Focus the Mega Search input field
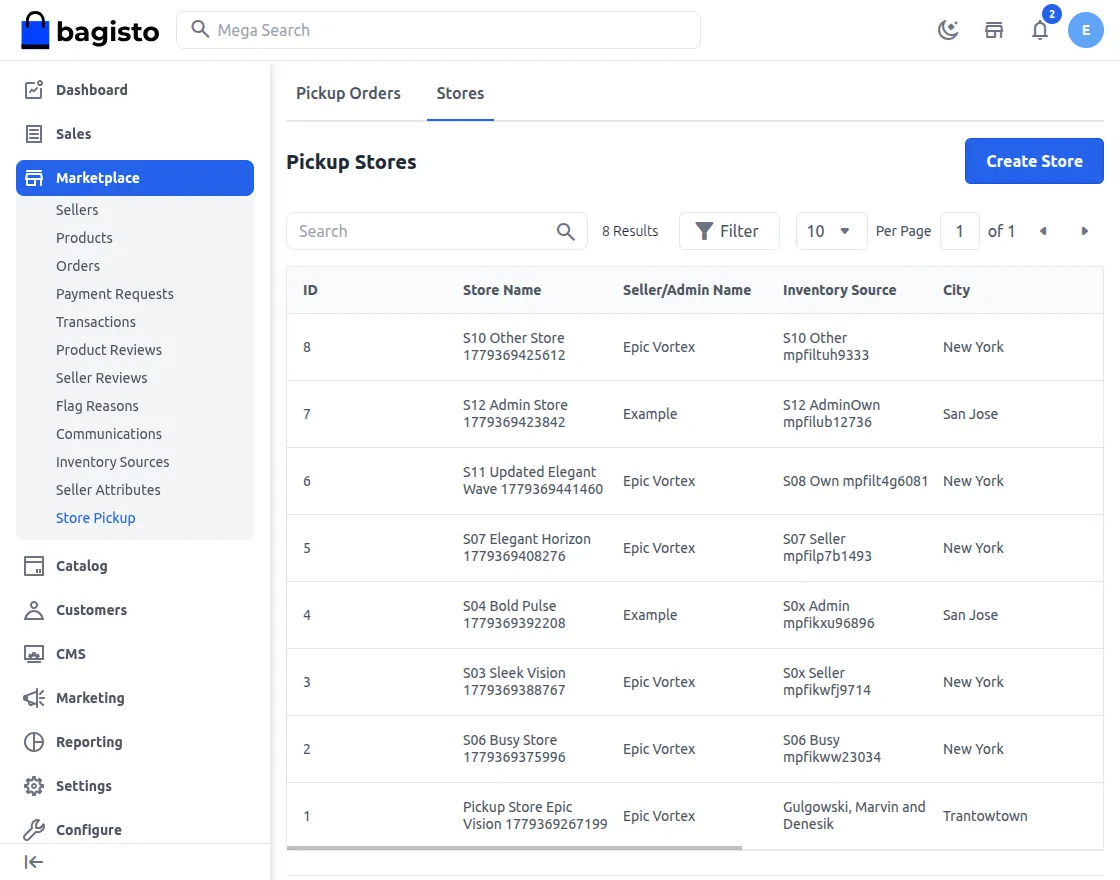This screenshot has width=1120, height=880. pos(438,30)
